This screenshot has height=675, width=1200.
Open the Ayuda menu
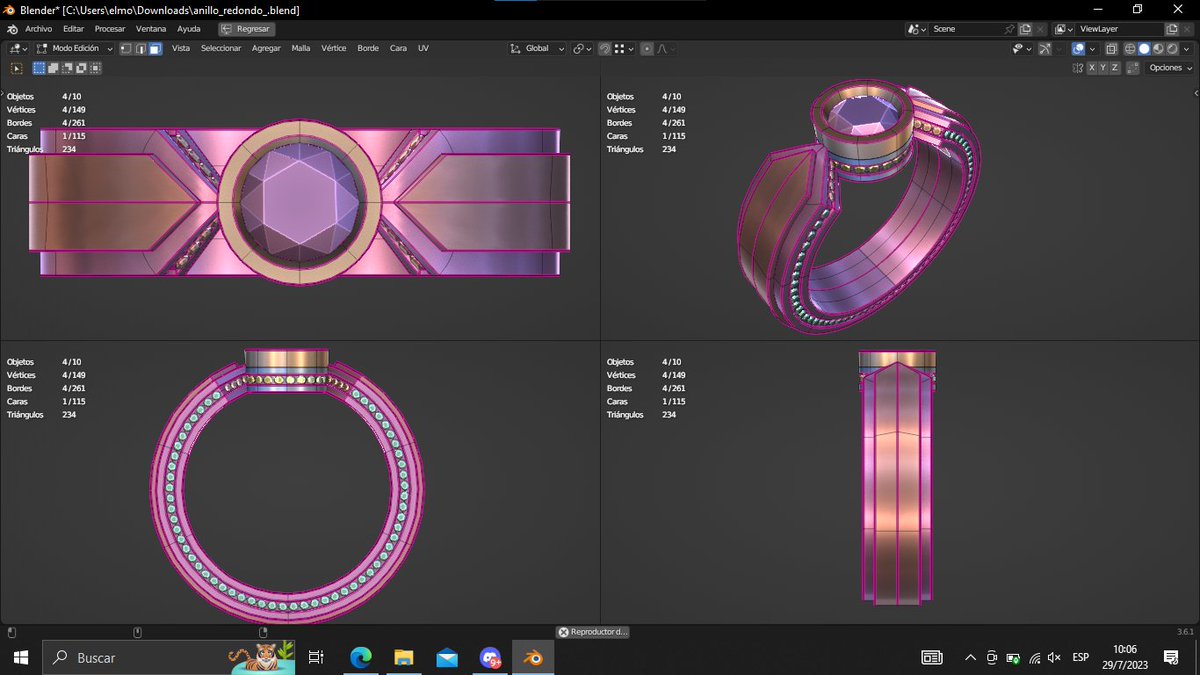(x=189, y=29)
